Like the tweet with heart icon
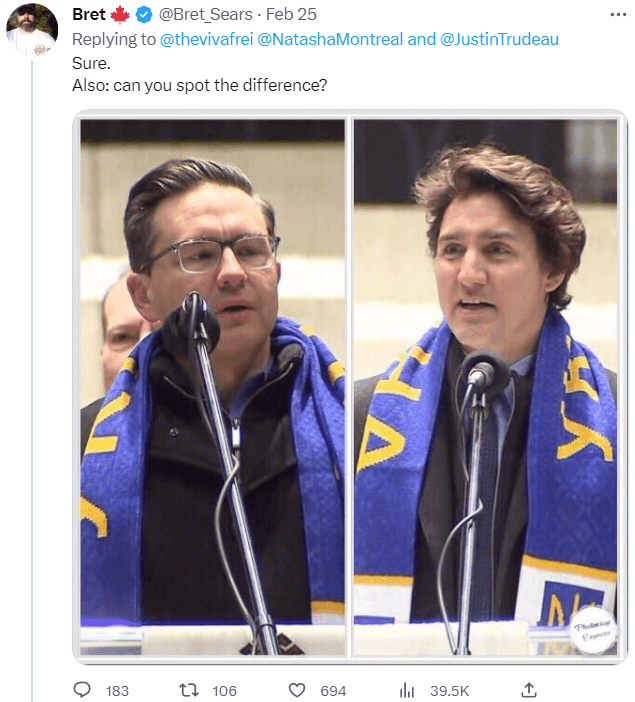 [x=296, y=690]
